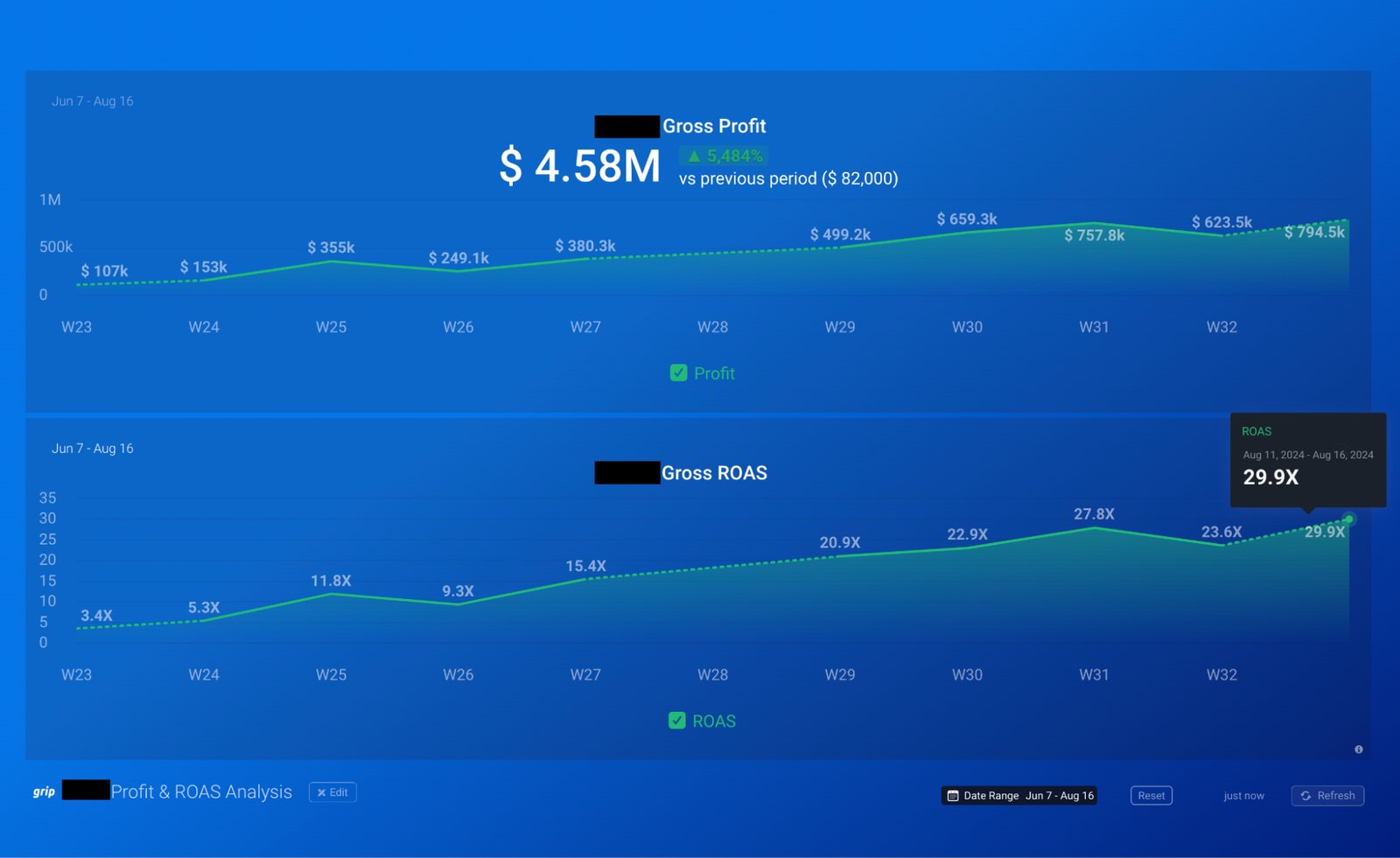Refresh the dashboard data
This screenshot has height=858, width=1400.
click(x=1327, y=796)
